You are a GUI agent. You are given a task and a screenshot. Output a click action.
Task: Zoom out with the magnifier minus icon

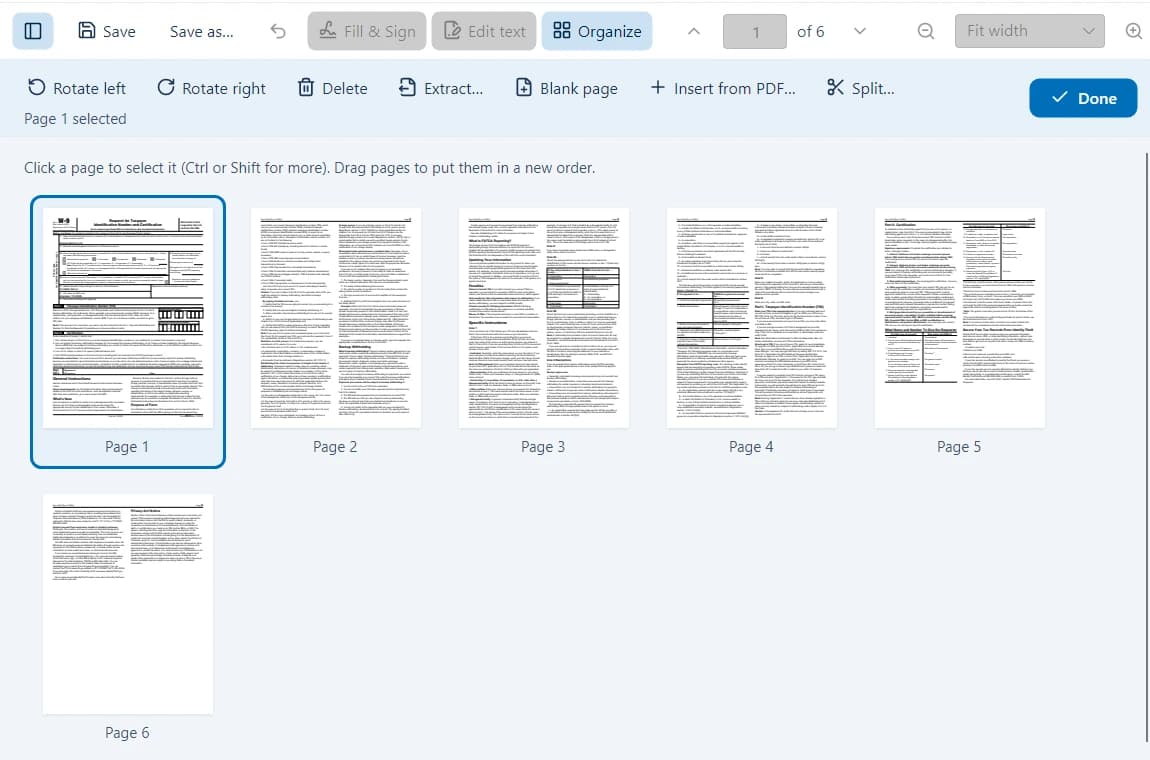pos(926,31)
